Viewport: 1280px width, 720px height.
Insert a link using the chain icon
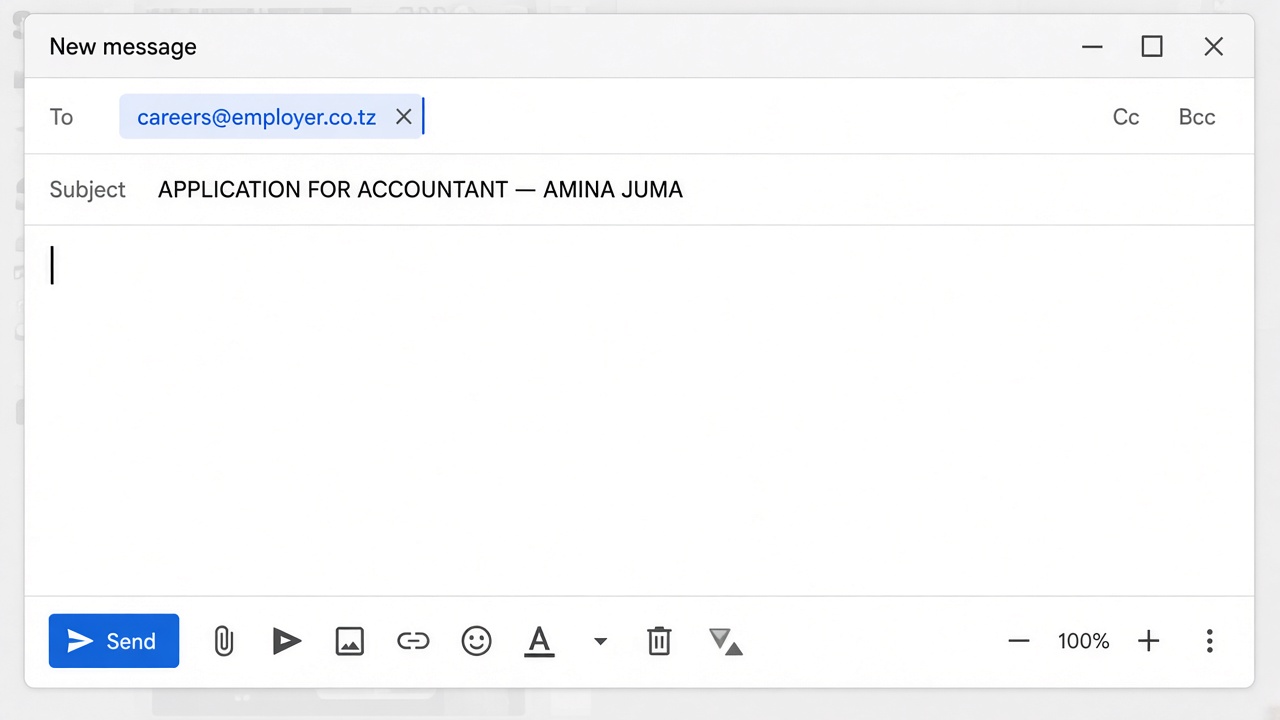point(413,641)
